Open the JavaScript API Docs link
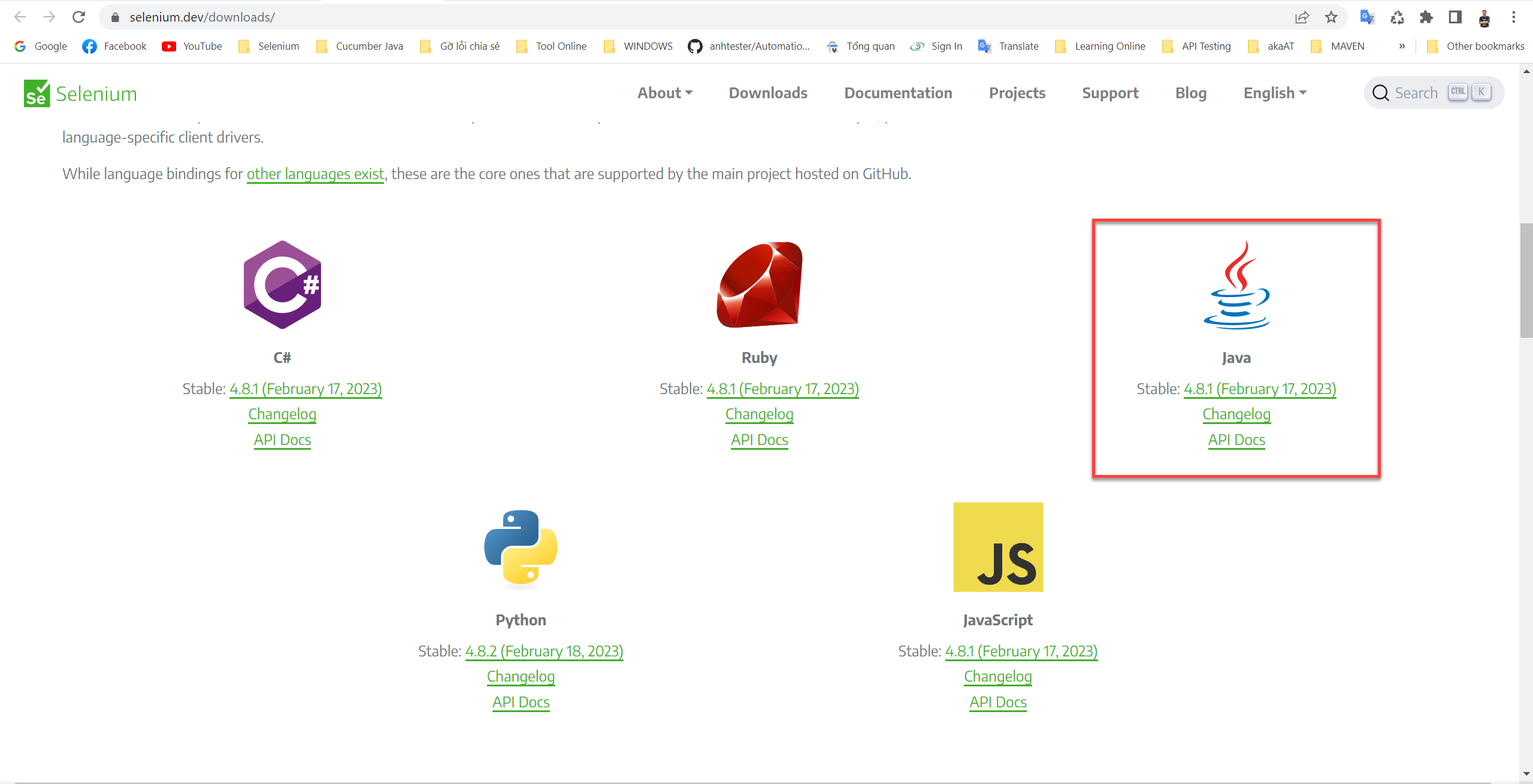 (x=998, y=702)
